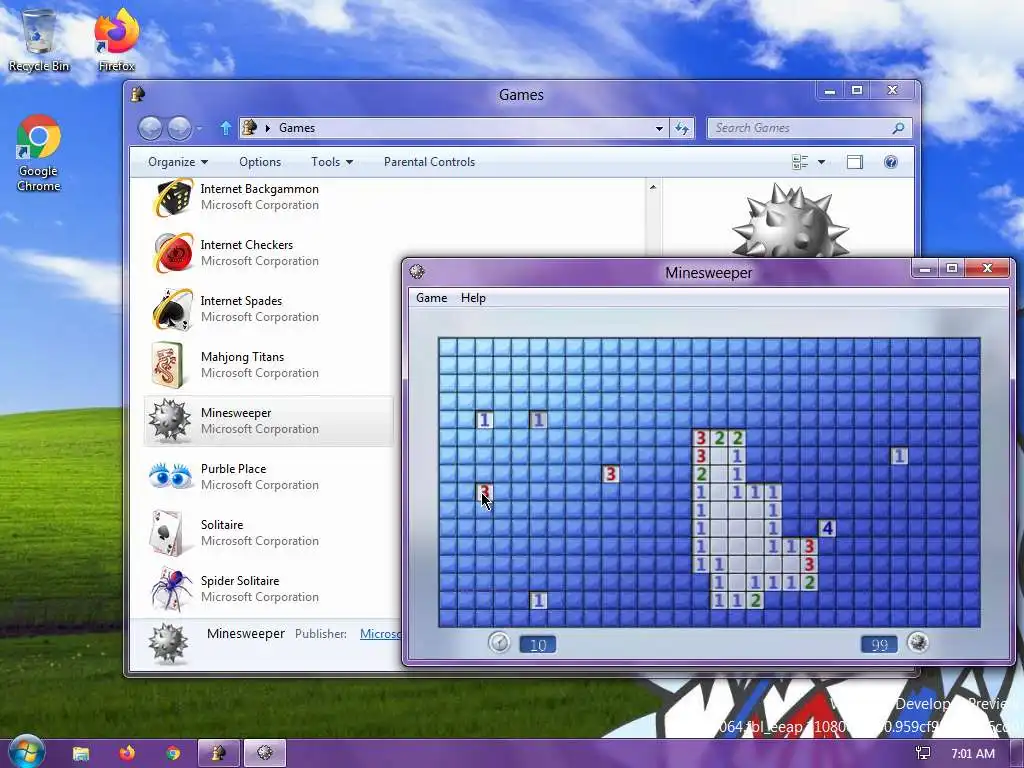The height and width of the screenshot is (768, 1024).
Task: Click the Back arrow in Games window
Action: click(150, 129)
